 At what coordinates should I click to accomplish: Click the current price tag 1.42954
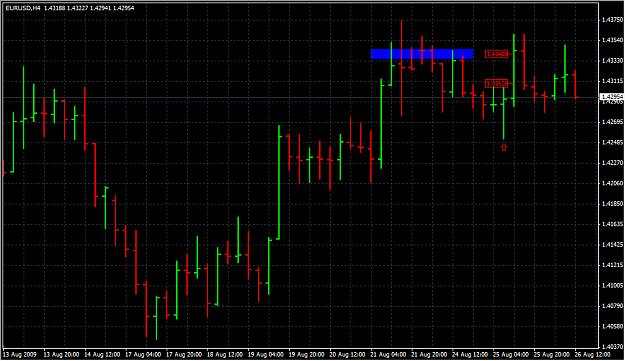[x=612, y=97]
